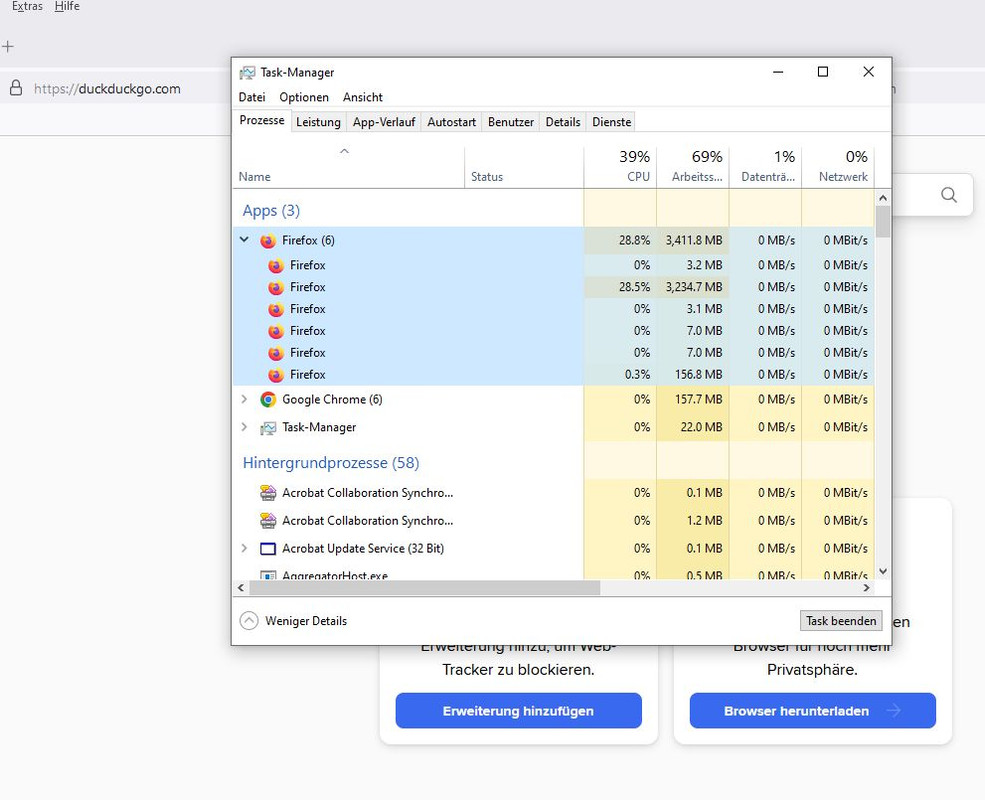Select the Prozesse tab
985x800 pixels.
pyautogui.click(x=261, y=121)
